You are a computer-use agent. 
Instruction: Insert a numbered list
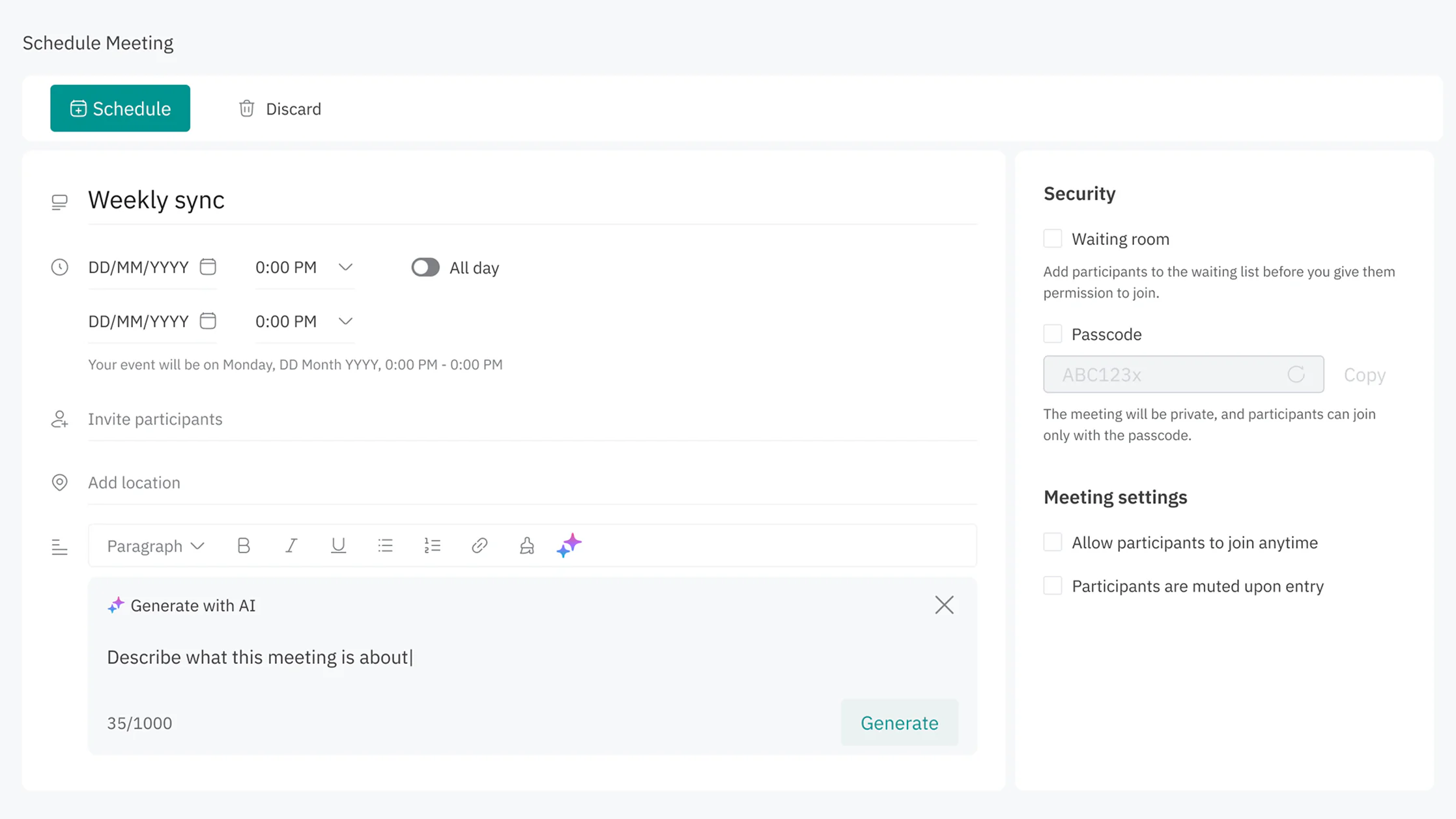point(433,545)
